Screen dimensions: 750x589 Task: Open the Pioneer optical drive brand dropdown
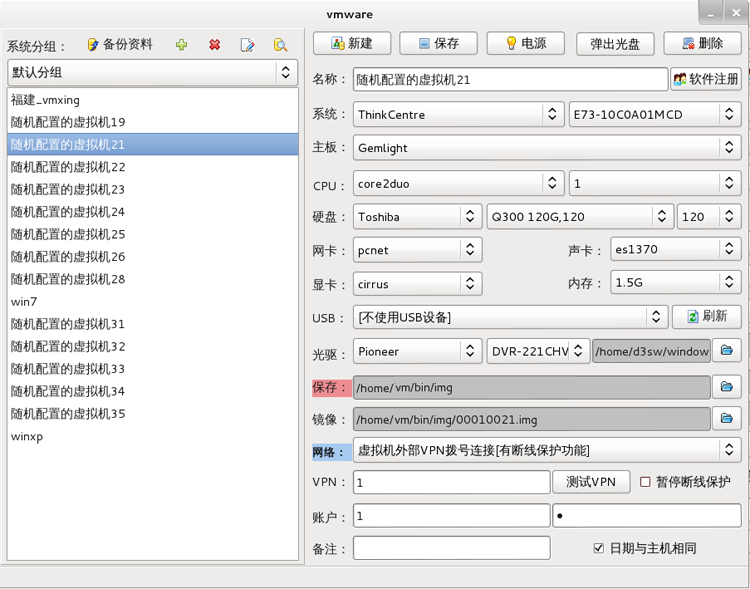coord(418,351)
